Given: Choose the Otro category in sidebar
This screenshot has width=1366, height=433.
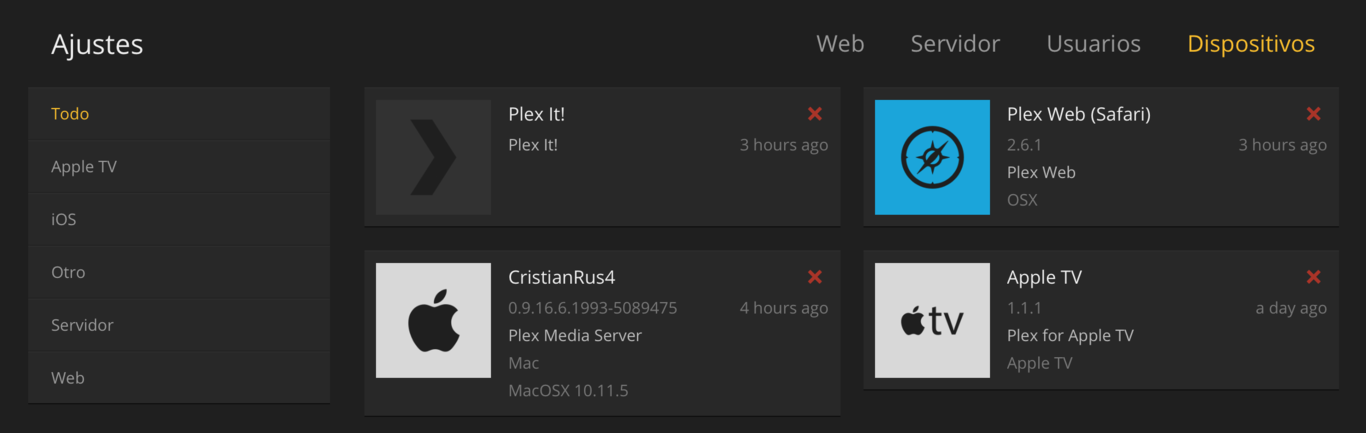Looking at the screenshot, I should point(179,272).
